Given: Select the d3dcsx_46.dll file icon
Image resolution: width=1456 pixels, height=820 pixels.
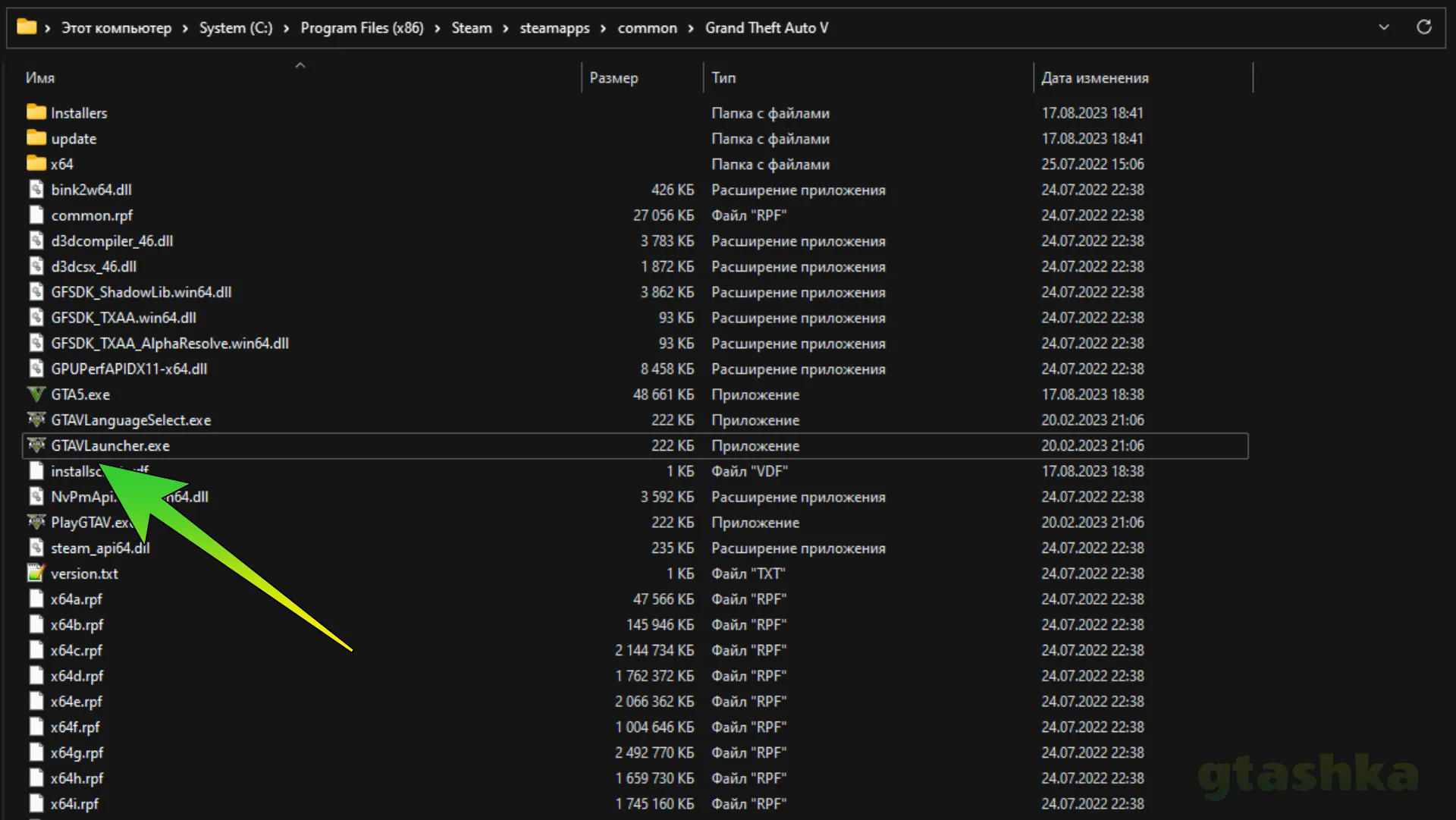Looking at the screenshot, I should pos(36,267).
